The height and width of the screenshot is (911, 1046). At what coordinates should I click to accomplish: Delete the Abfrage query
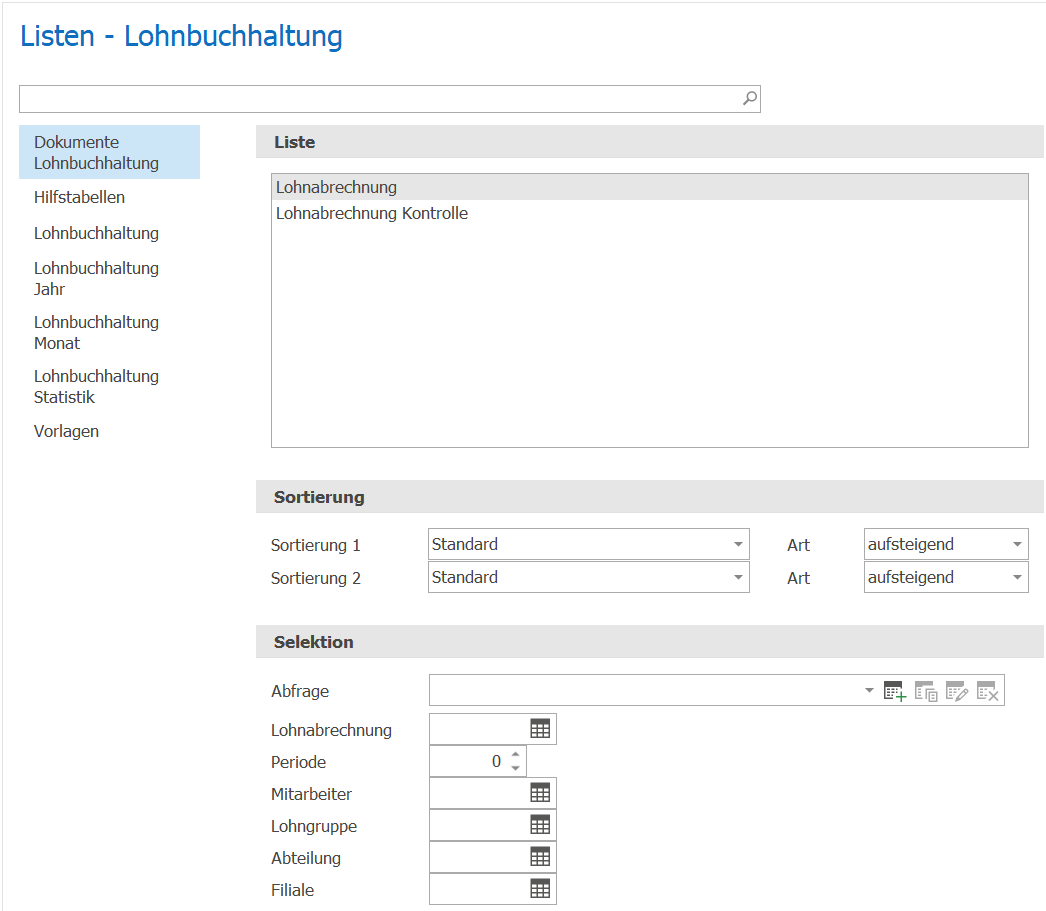point(987,691)
